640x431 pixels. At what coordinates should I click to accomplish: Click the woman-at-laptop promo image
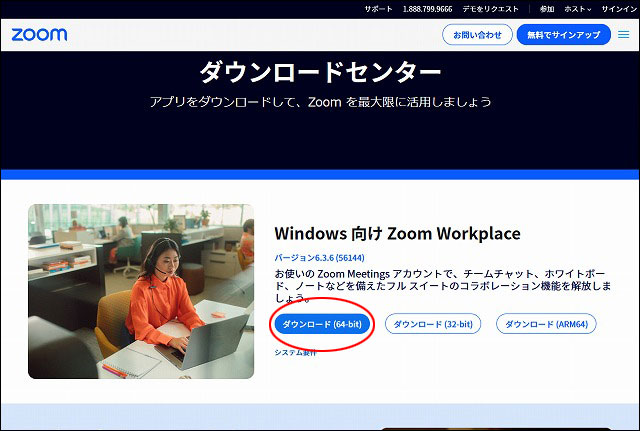coord(141,291)
